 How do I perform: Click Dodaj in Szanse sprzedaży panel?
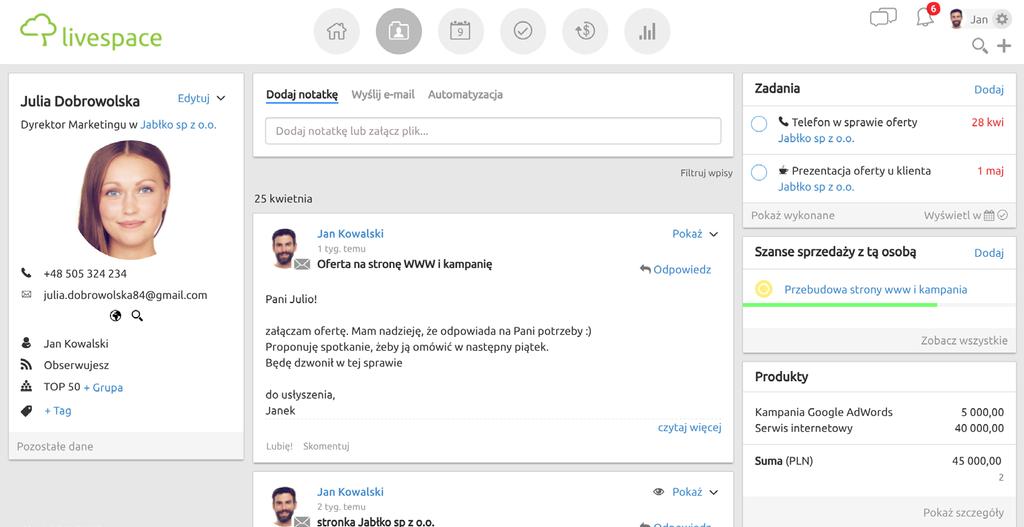[x=989, y=253]
